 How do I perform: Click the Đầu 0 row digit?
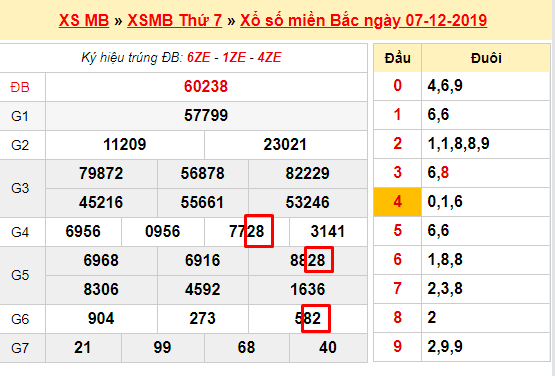click(397, 86)
